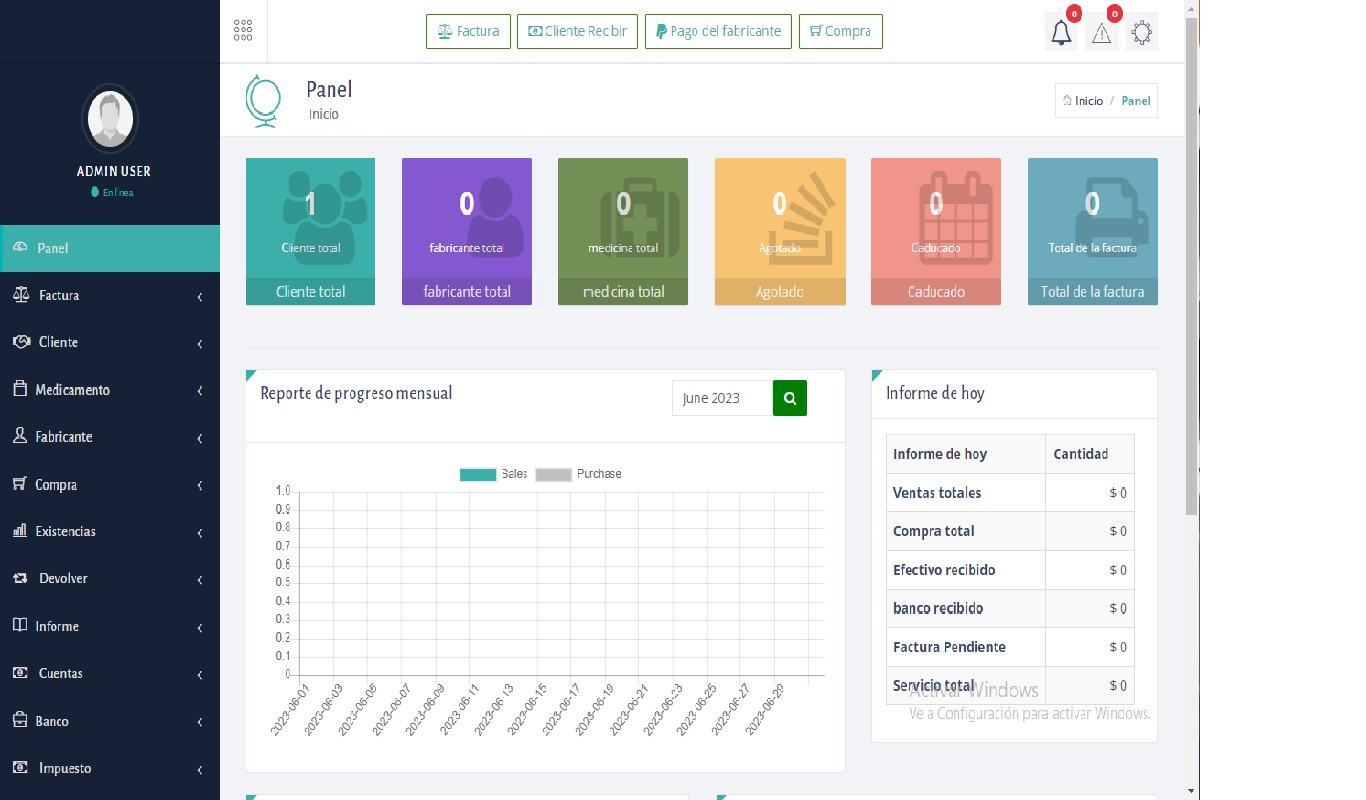The width and height of the screenshot is (1366, 800).
Task: Toggle the Purchase legend swatch
Action: tap(554, 474)
